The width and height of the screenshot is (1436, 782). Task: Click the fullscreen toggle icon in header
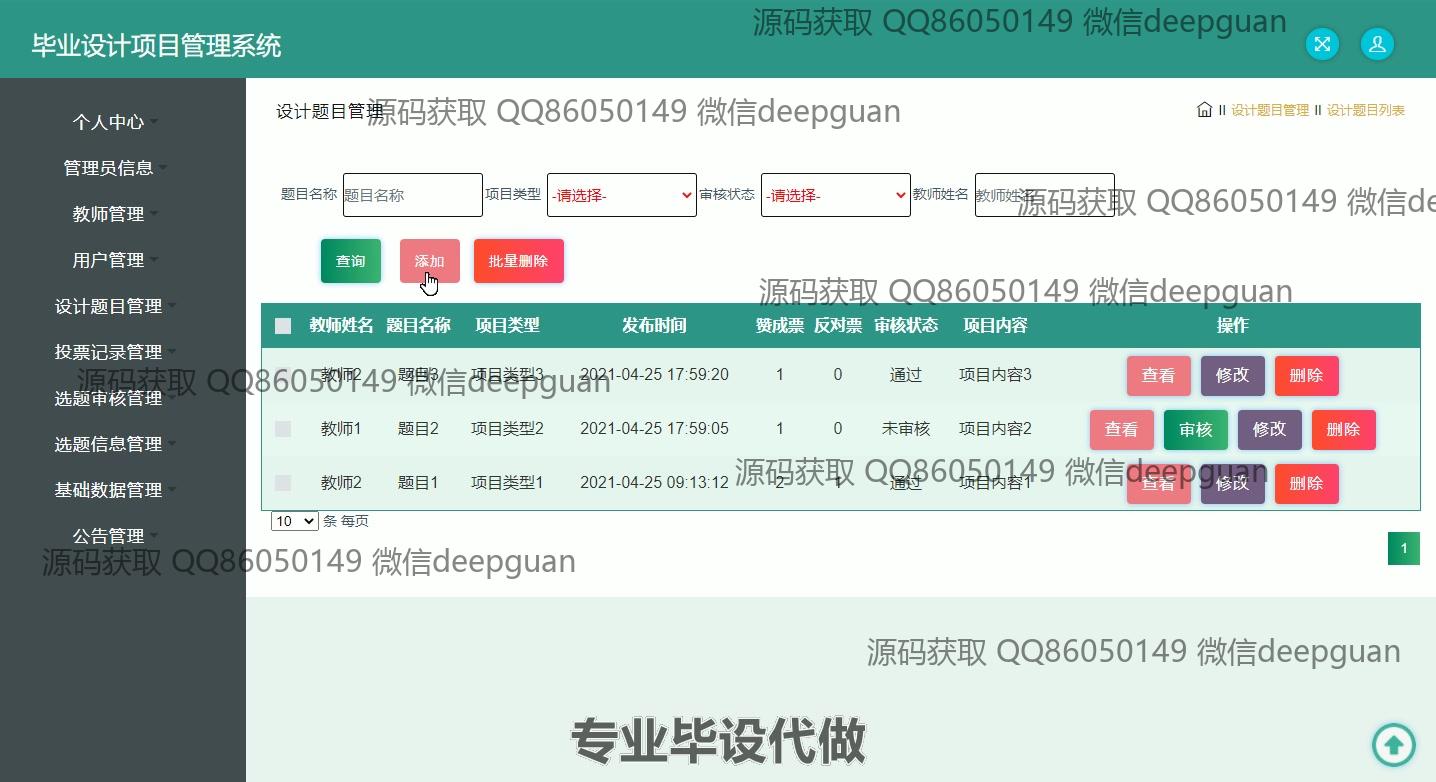(1322, 44)
